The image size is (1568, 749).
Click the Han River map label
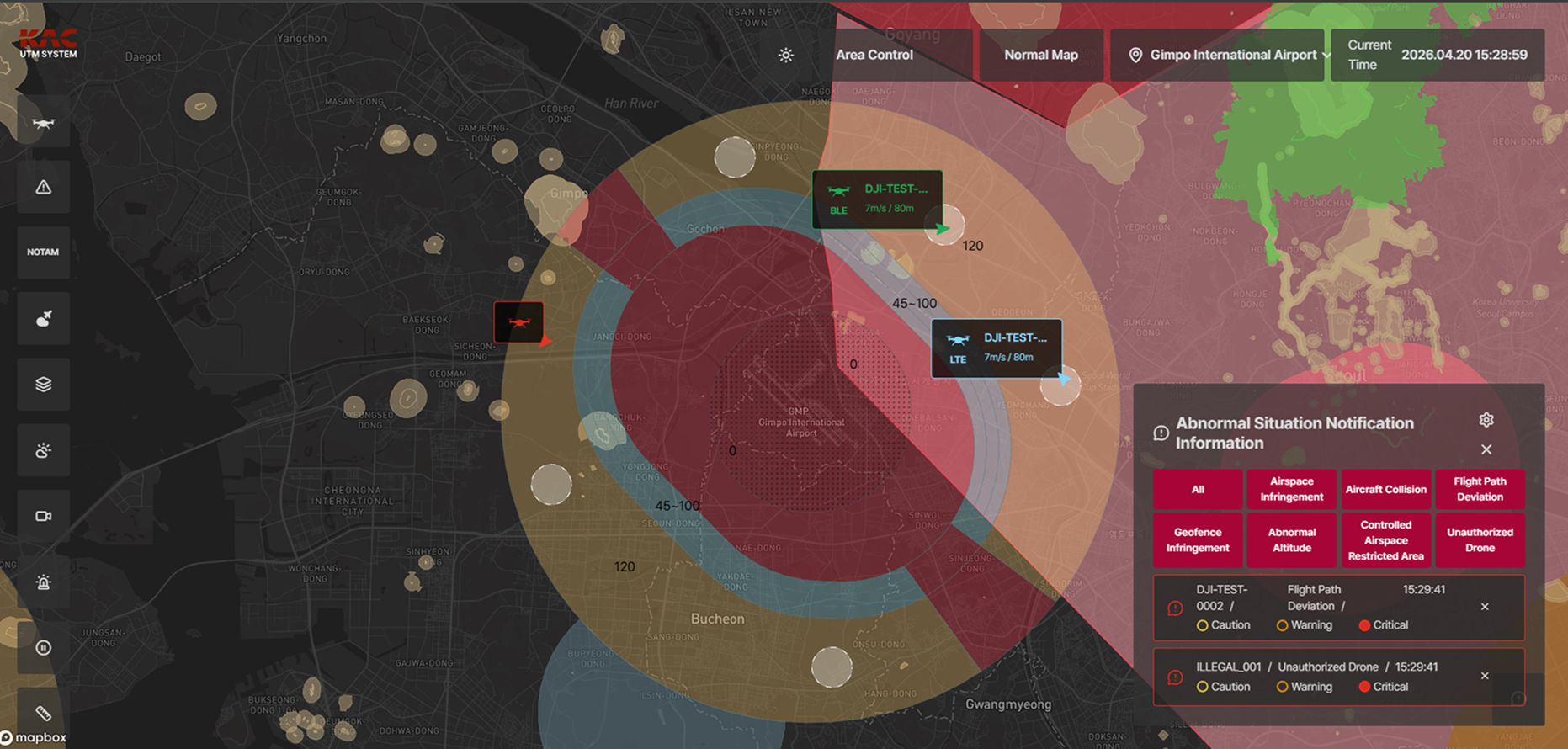631,104
